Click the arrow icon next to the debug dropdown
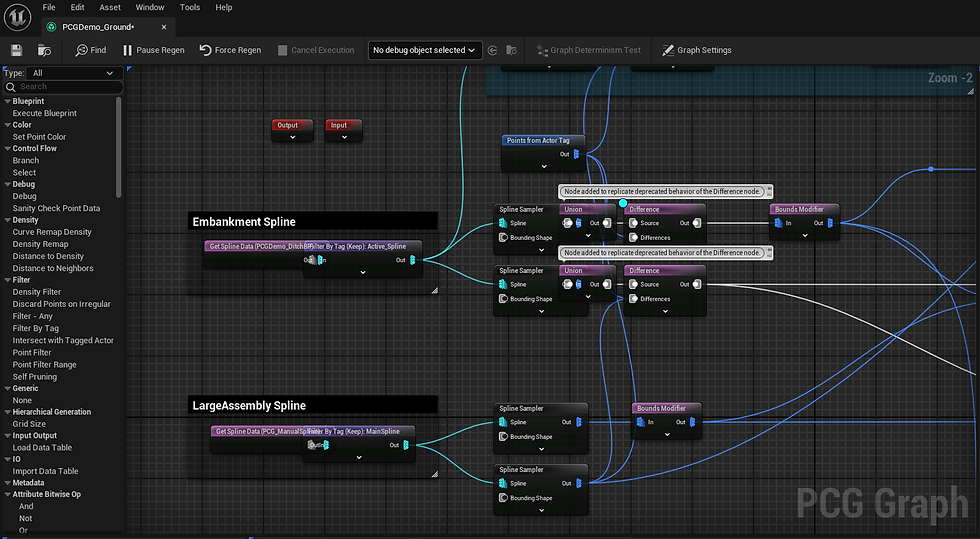 pos(492,50)
